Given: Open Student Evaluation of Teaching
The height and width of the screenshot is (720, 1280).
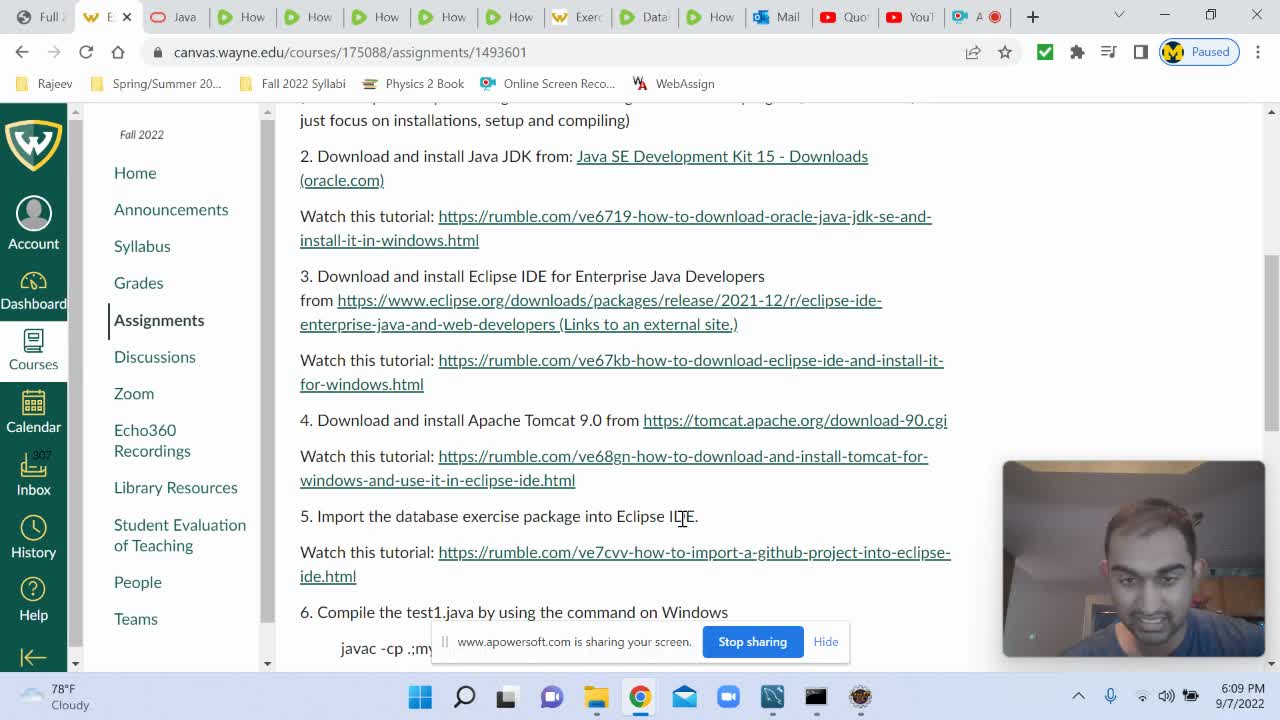Looking at the screenshot, I should click(x=180, y=535).
